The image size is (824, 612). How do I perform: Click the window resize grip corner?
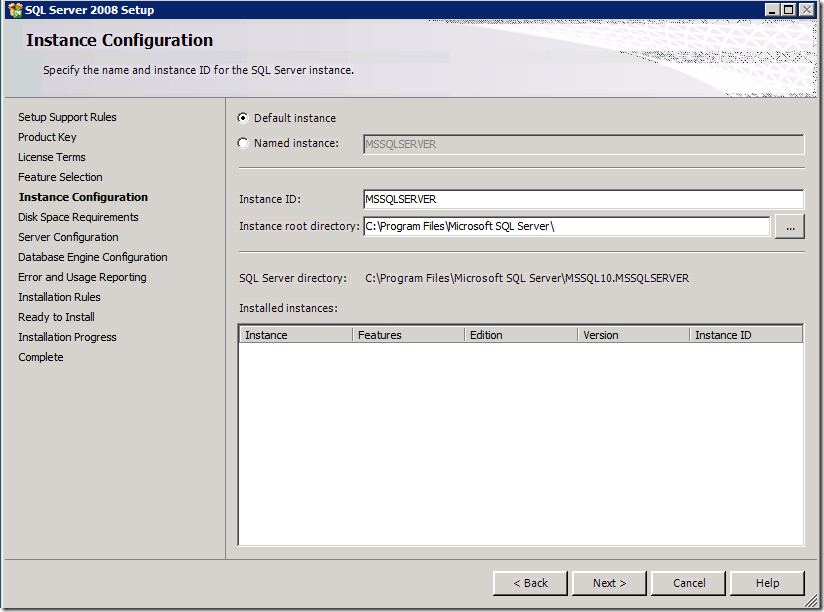click(x=811, y=601)
